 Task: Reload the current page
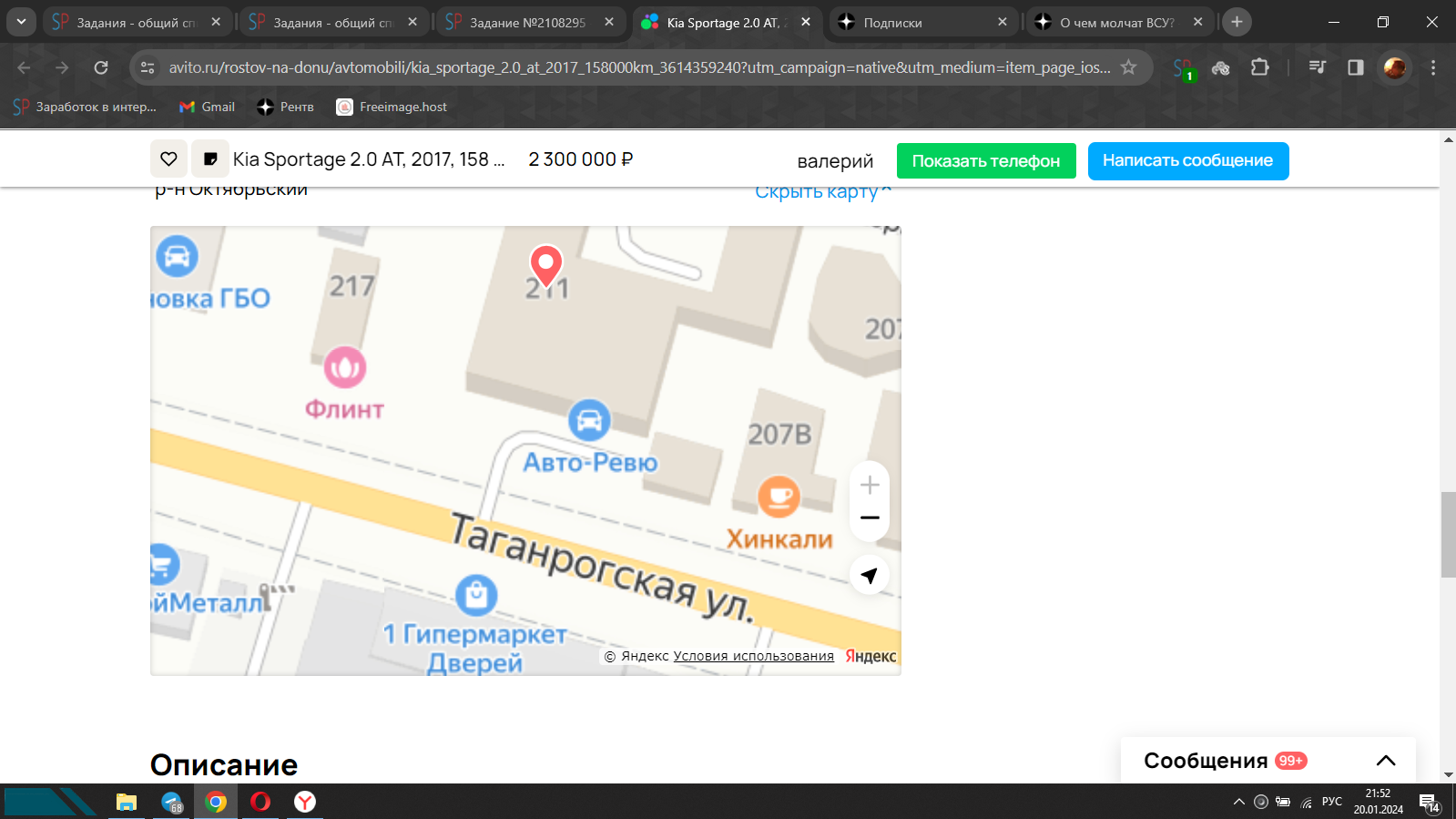[101, 67]
